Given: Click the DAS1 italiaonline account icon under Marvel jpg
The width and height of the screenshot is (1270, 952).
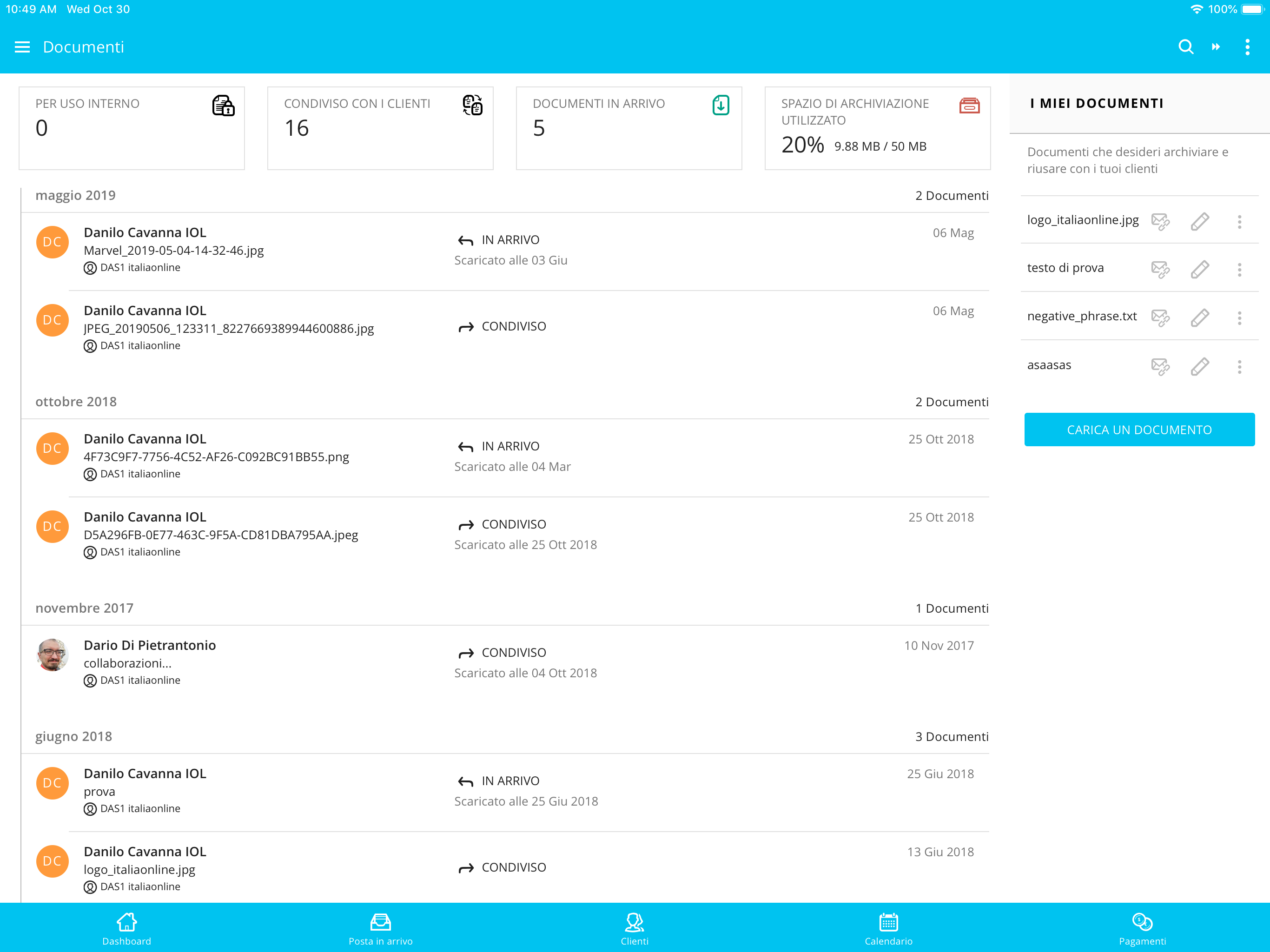Looking at the screenshot, I should coord(90,268).
